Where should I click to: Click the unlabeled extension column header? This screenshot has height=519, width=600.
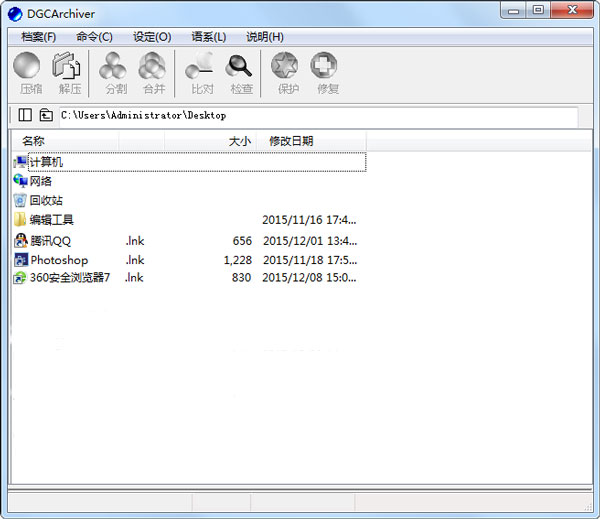point(142,141)
